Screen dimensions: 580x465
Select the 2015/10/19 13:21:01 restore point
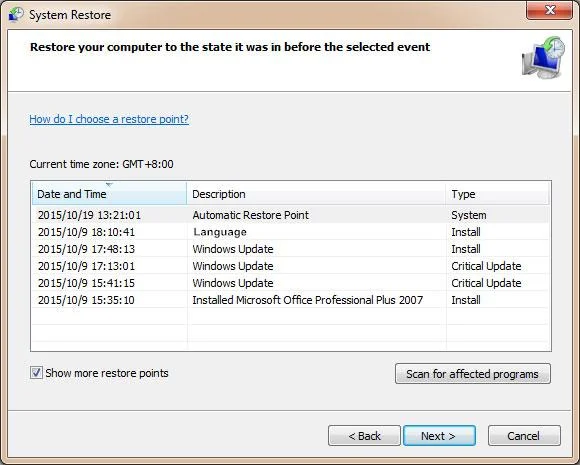(x=291, y=215)
